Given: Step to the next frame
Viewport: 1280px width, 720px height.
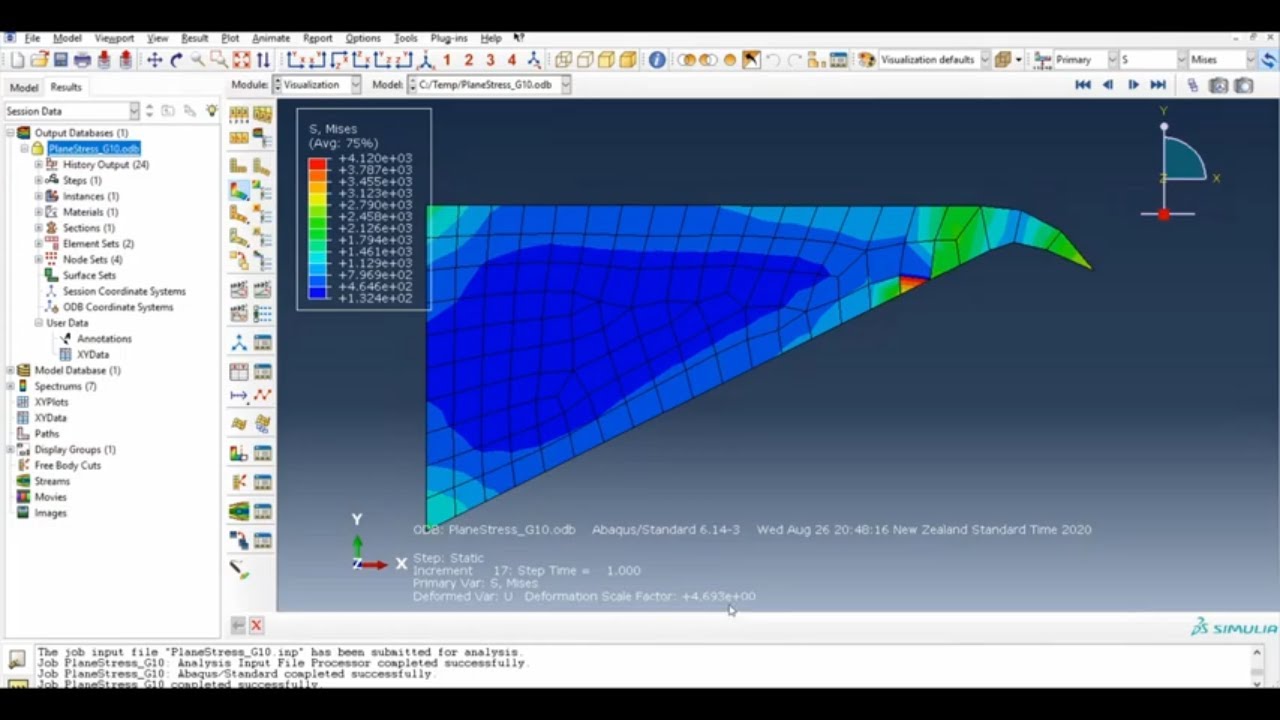Looking at the screenshot, I should tap(1133, 85).
